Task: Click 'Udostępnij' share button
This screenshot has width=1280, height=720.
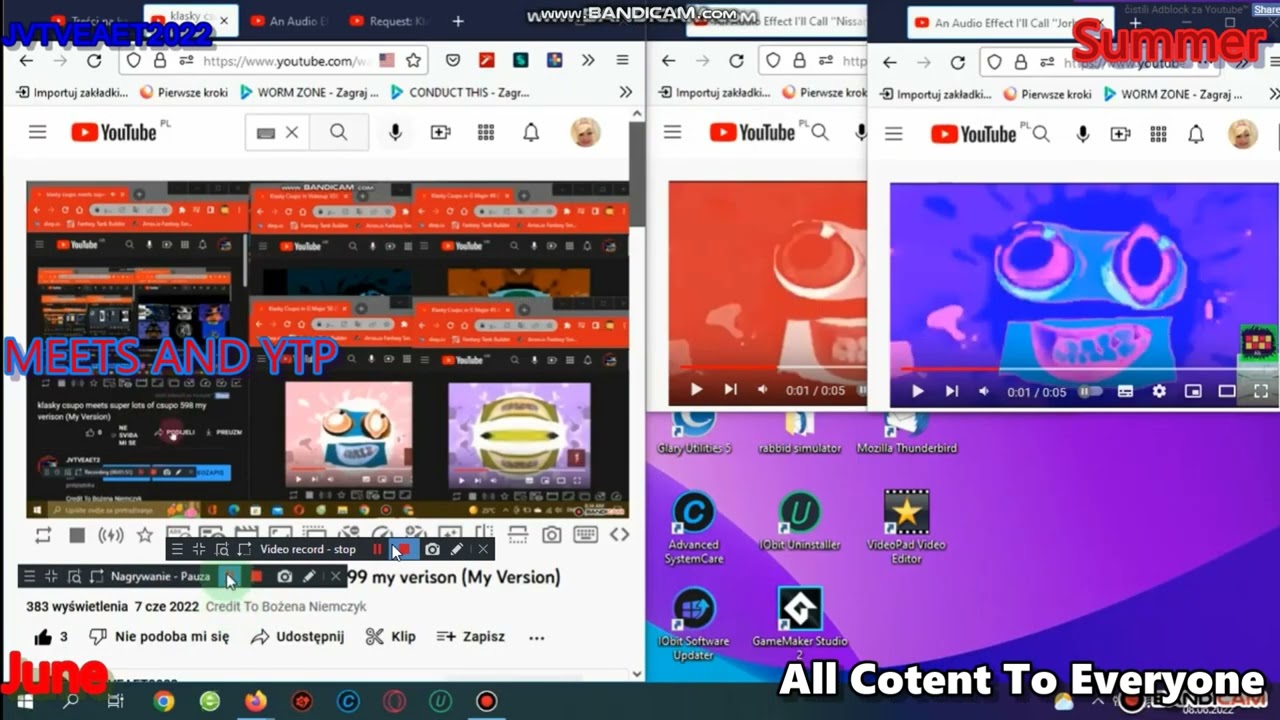Action: pyautogui.click(x=297, y=636)
